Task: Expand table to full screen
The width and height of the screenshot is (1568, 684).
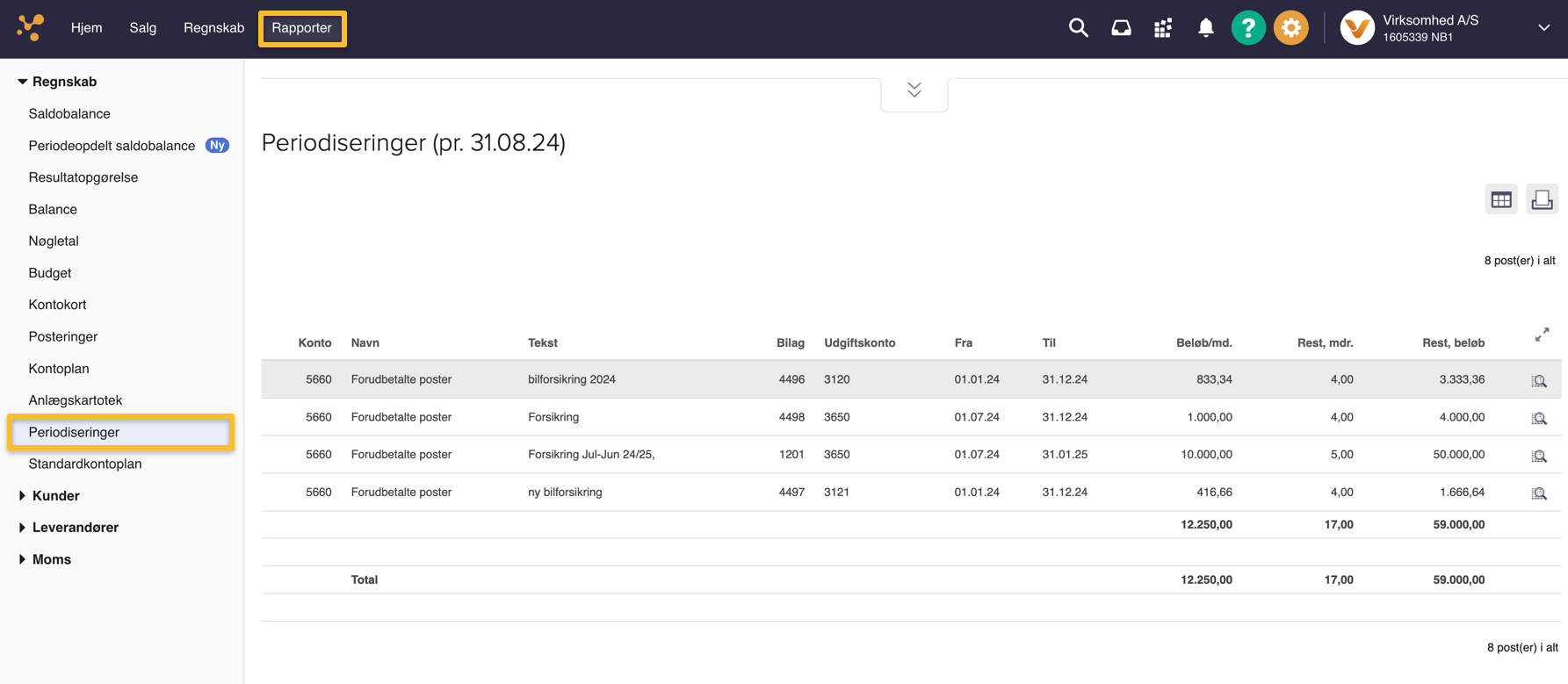Action: [1542, 335]
